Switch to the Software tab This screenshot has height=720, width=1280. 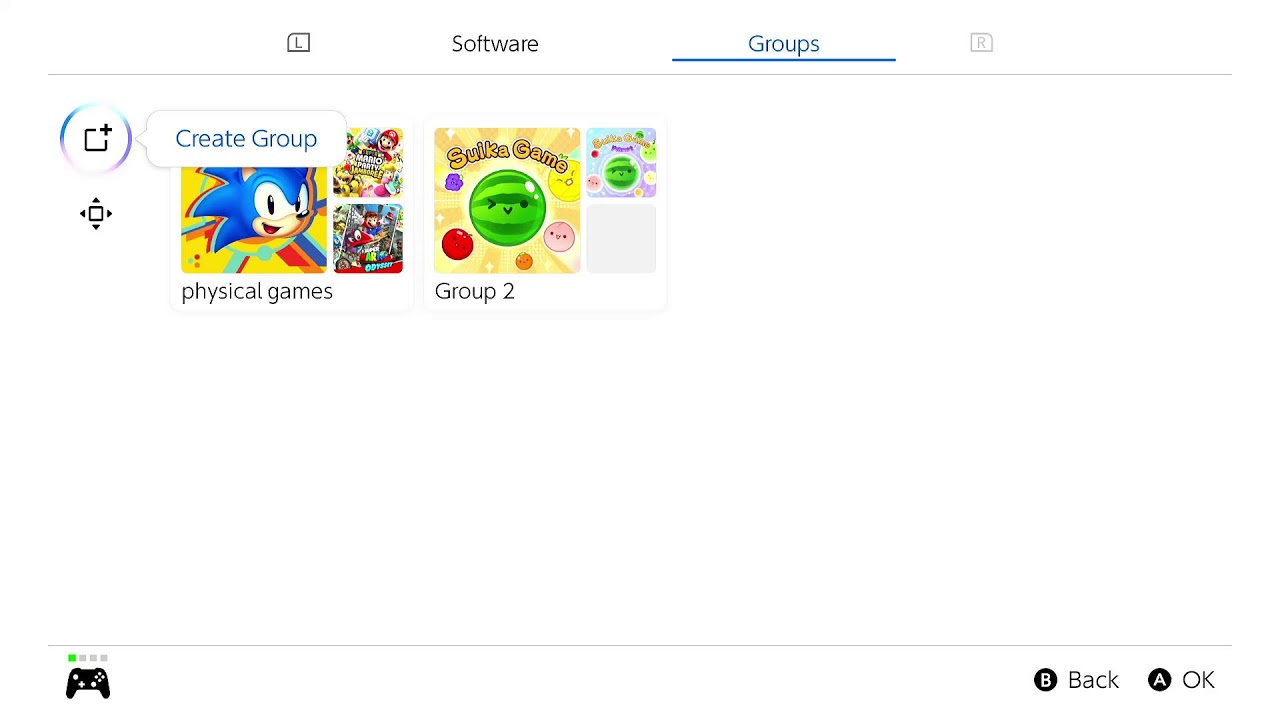click(495, 44)
